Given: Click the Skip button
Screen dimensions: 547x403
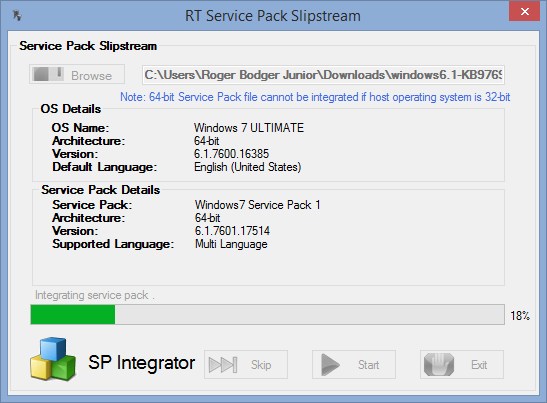Looking at the screenshot, I should click(246, 365).
